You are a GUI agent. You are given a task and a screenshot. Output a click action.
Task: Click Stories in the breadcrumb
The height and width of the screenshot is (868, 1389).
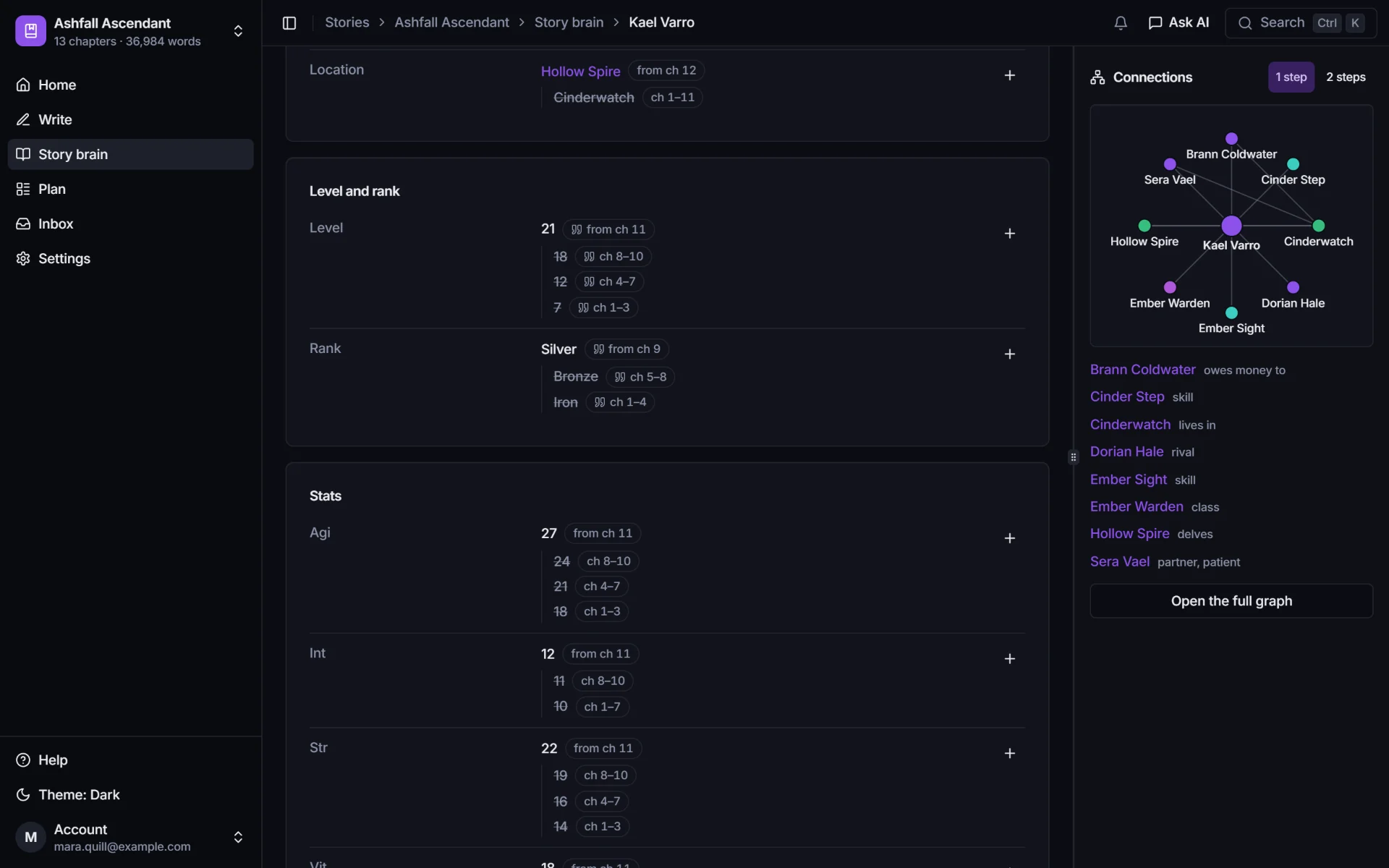click(x=347, y=22)
